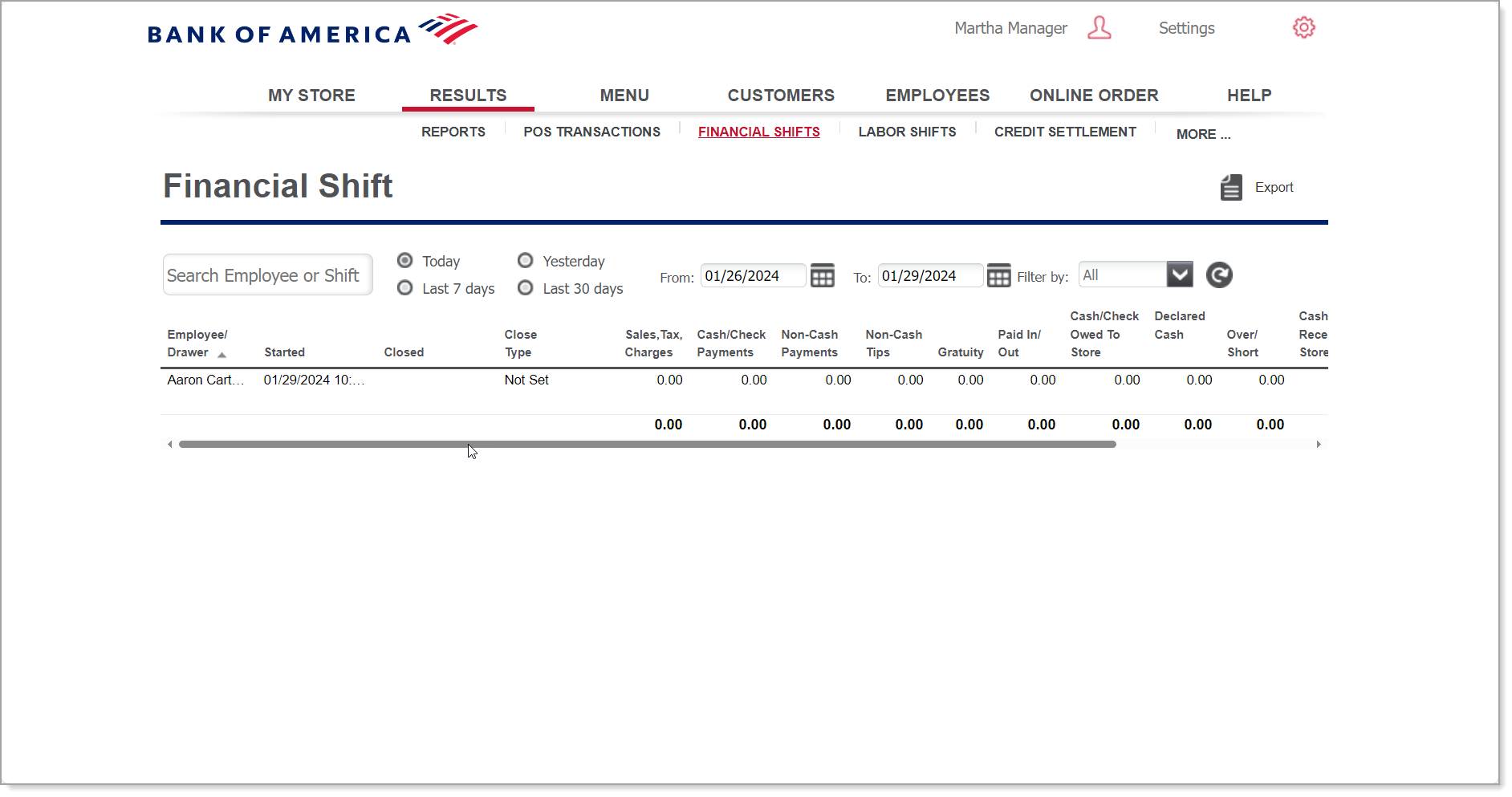Select the Yesterday radio button
Viewport: 1512px width, 797px height.
coord(525,260)
